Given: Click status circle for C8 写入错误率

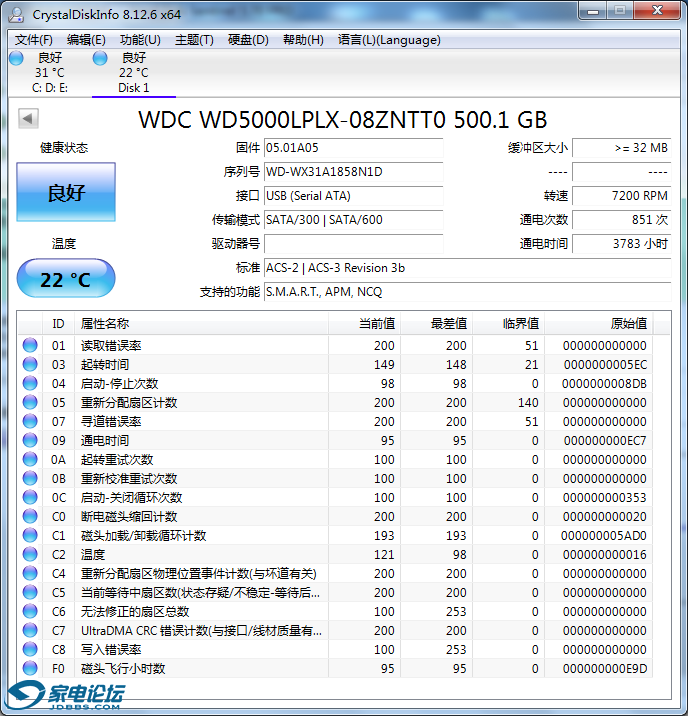Looking at the screenshot, I should pos(30,649).
